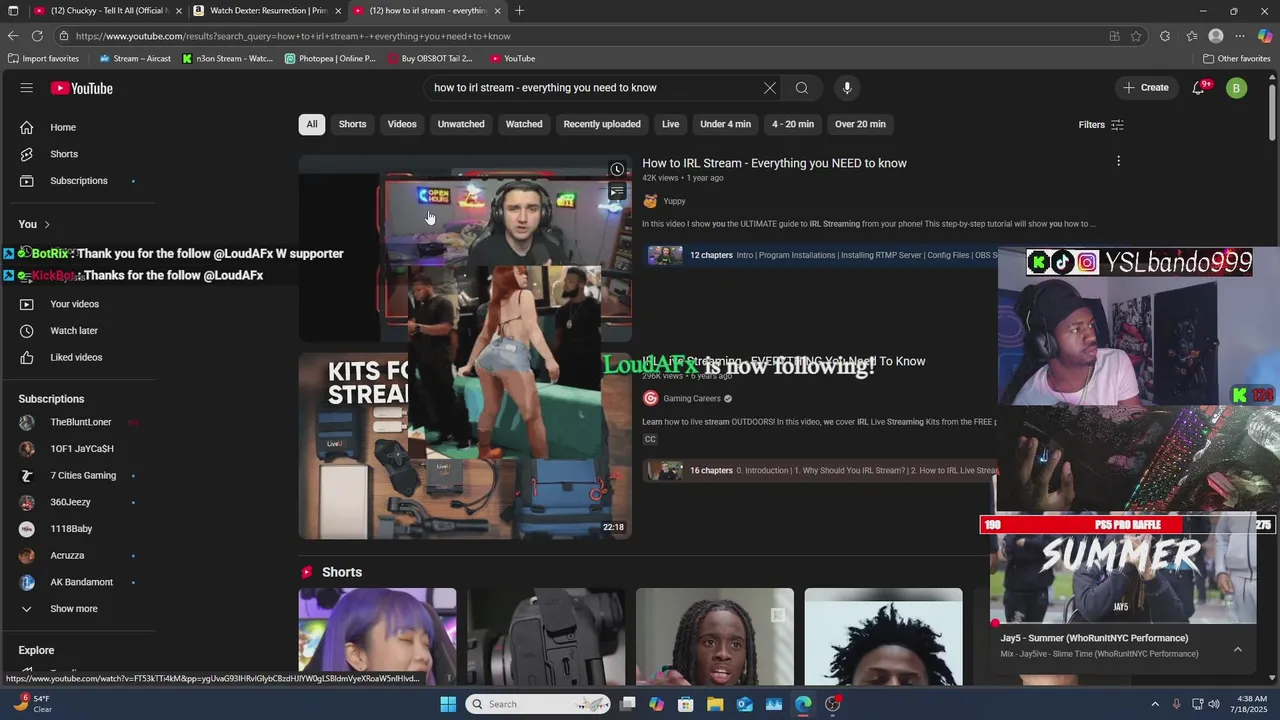The height and width of the screenshot is (720, 1280).
Task: Open File Explorer from the taskbar
Action: (715, 704)
